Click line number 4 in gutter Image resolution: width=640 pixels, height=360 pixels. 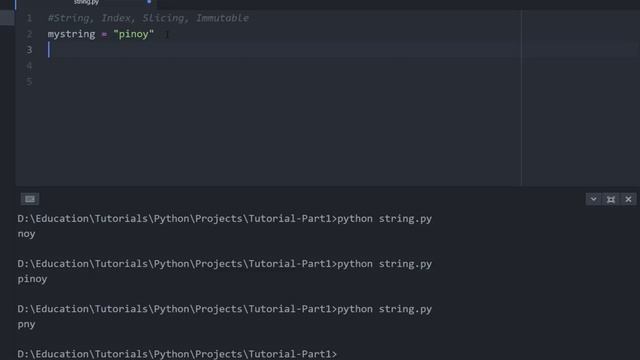[x=29, y=66]
